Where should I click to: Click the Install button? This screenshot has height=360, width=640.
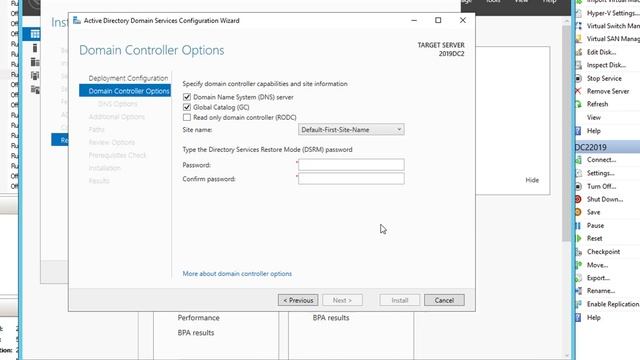pos(400,300)
